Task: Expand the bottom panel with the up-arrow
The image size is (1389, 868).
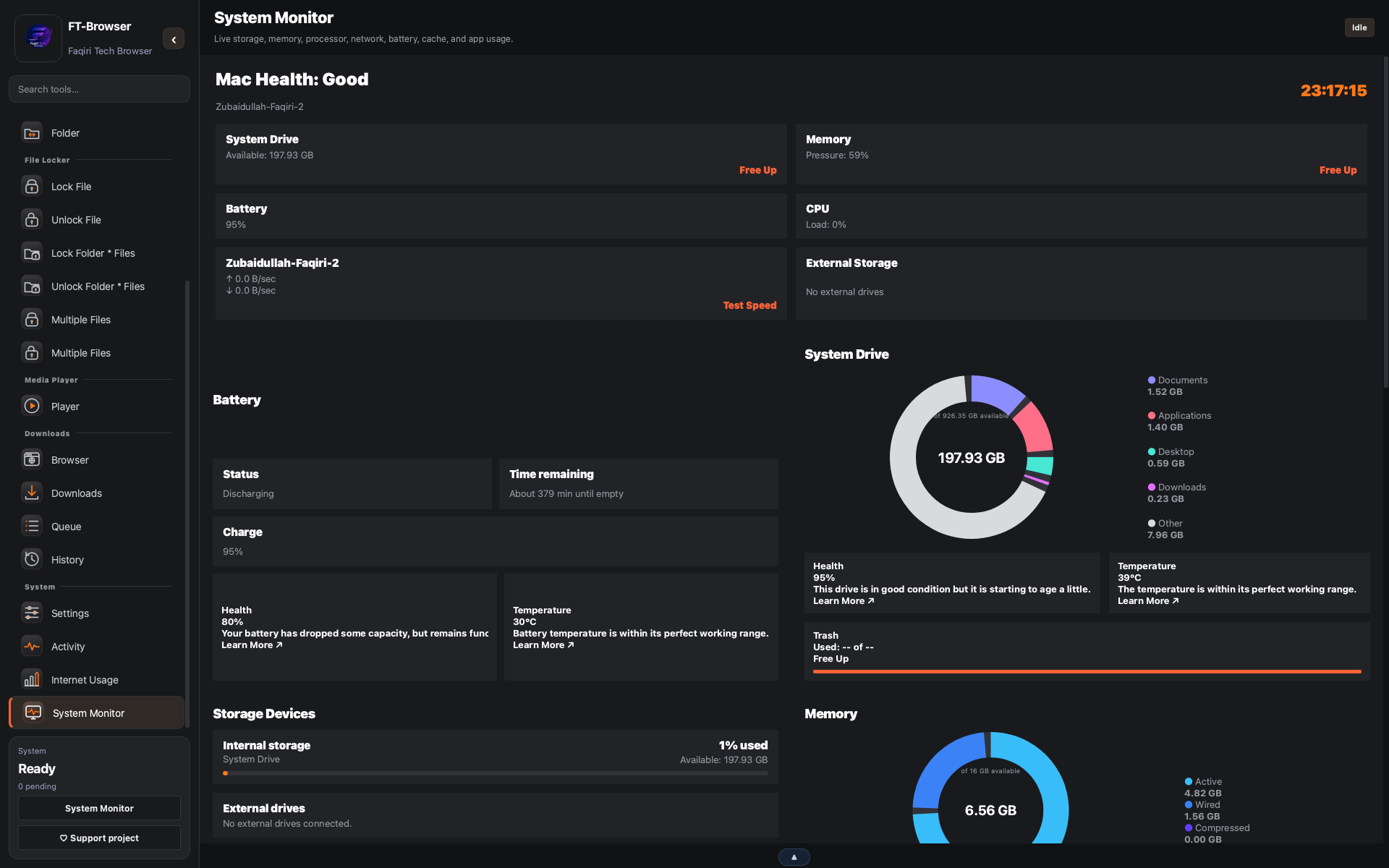Action: coord(794,857)
